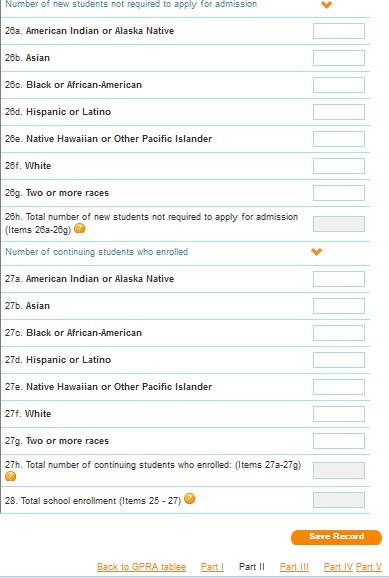Image resolution: width=389 pixels, height=578 pixels.
Task: Click the 27d Hispanic or Latino field
Action: click(339, 360)
